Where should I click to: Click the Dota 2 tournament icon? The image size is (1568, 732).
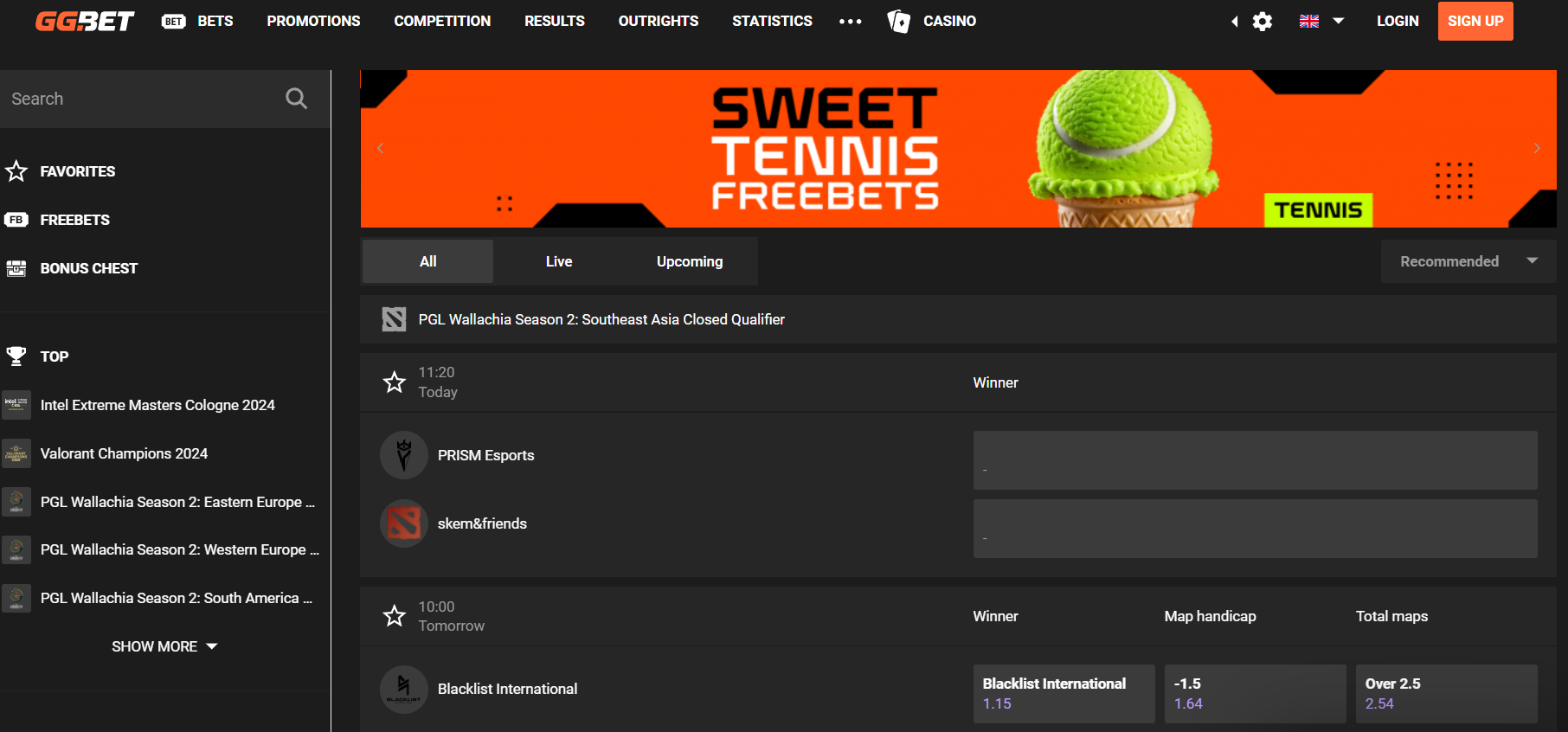pyautogui.click(x=394, y=319)
